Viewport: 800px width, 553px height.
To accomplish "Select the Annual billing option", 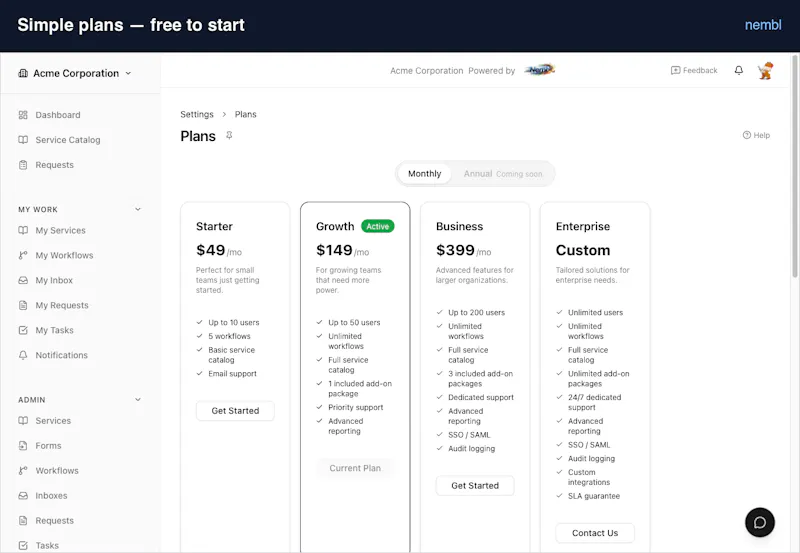I will click(x=503, y=174).
